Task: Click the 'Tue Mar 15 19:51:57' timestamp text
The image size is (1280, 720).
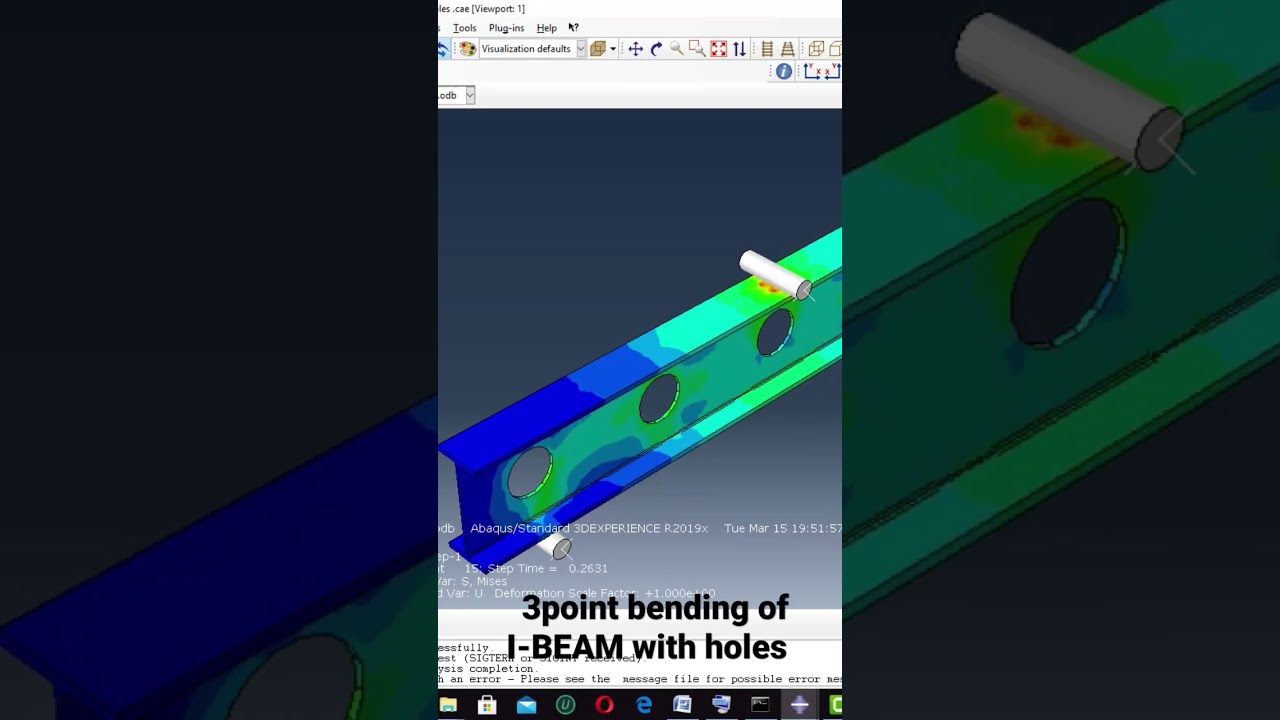Action: (783, 528)
